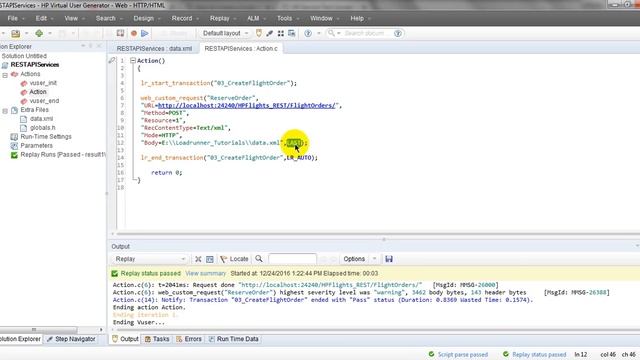Open the dropdown arrow beside add script icon
This screenshot has width=640, height=360.
[50, 33]
